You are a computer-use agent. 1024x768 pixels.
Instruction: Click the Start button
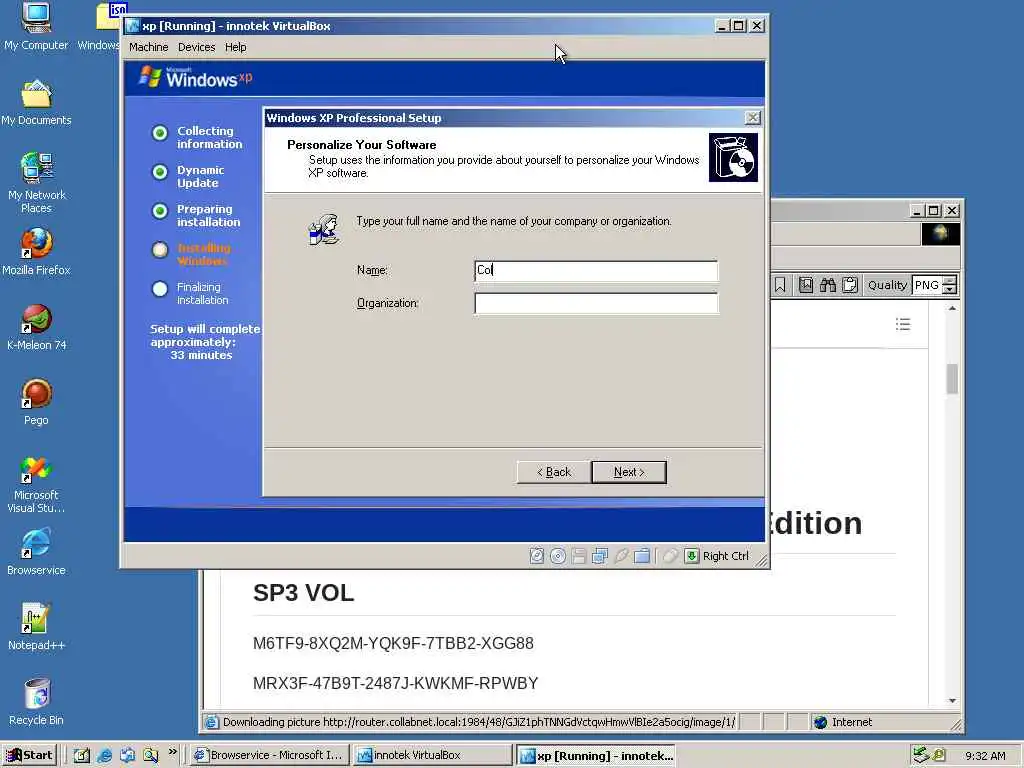30,755
